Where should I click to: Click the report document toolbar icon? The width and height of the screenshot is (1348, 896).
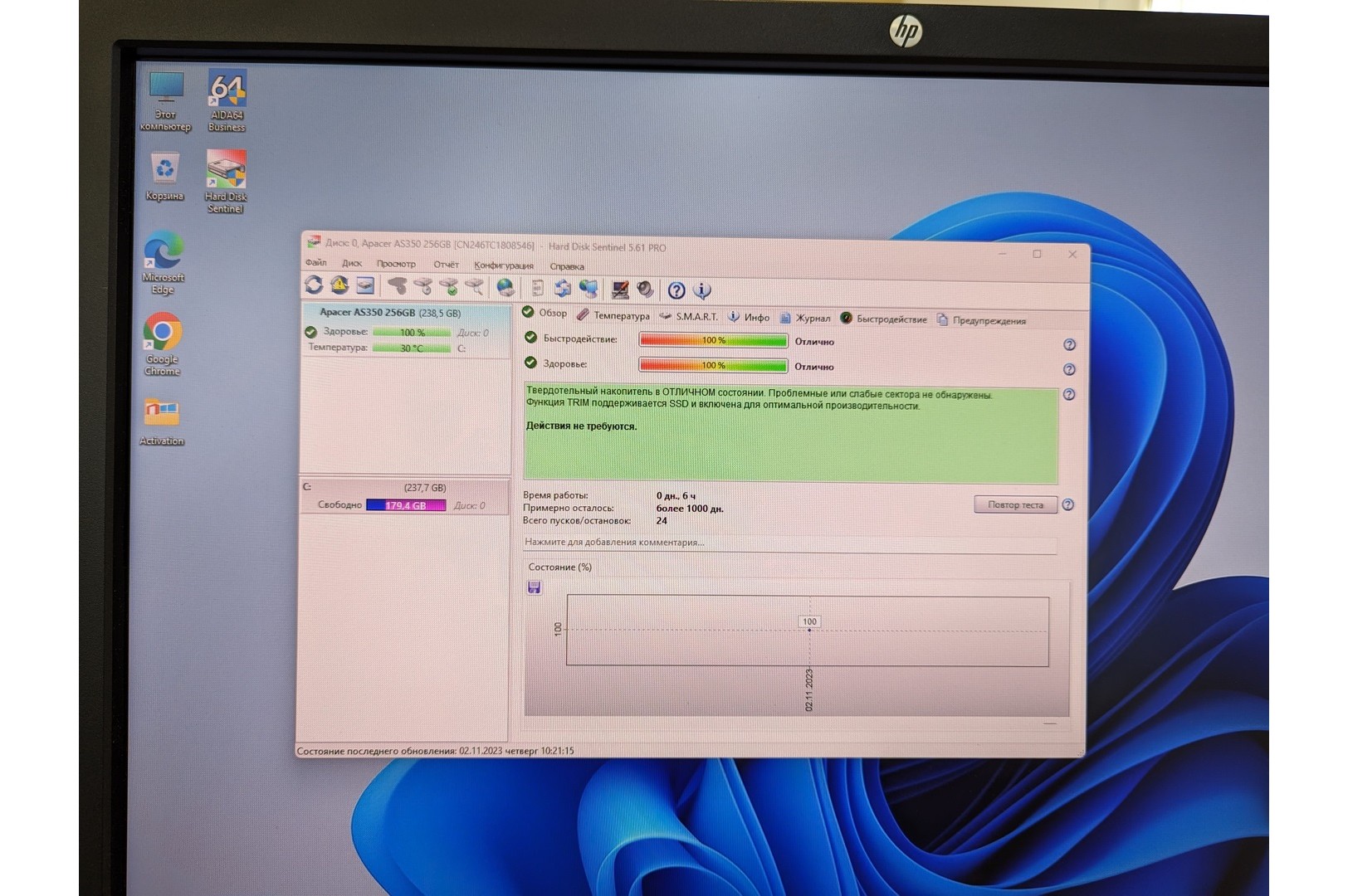pos(537,288)
